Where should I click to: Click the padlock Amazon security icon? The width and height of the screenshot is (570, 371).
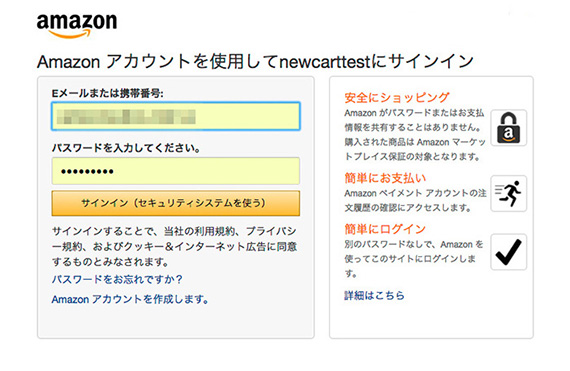click(x=509, y=128)
